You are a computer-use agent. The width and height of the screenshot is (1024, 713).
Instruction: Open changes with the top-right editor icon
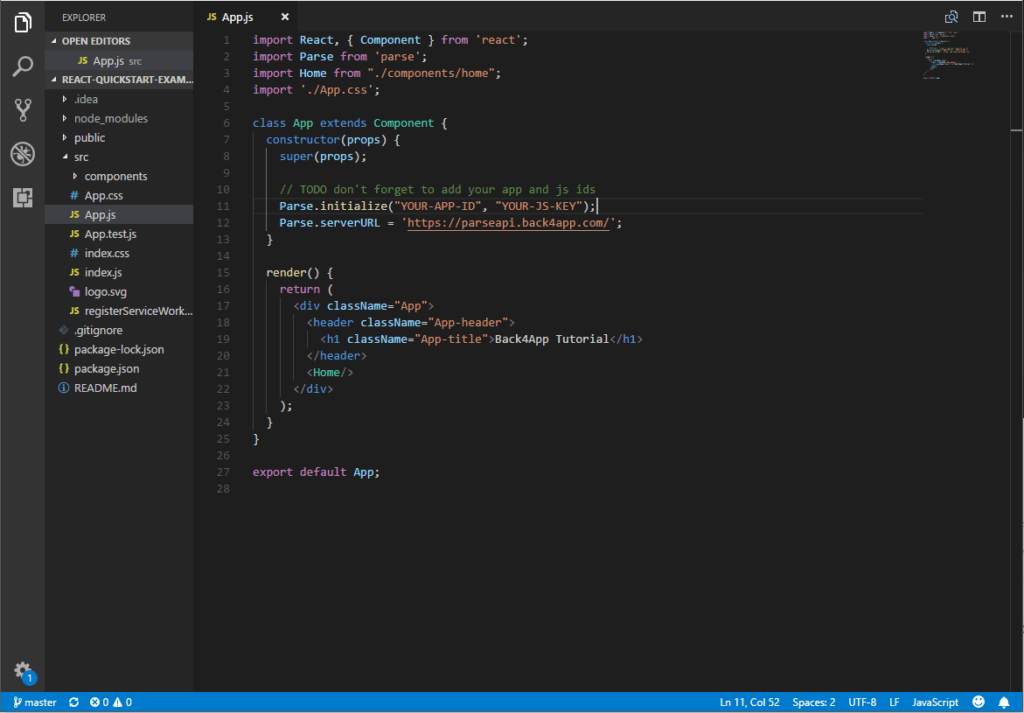[952, 17]
